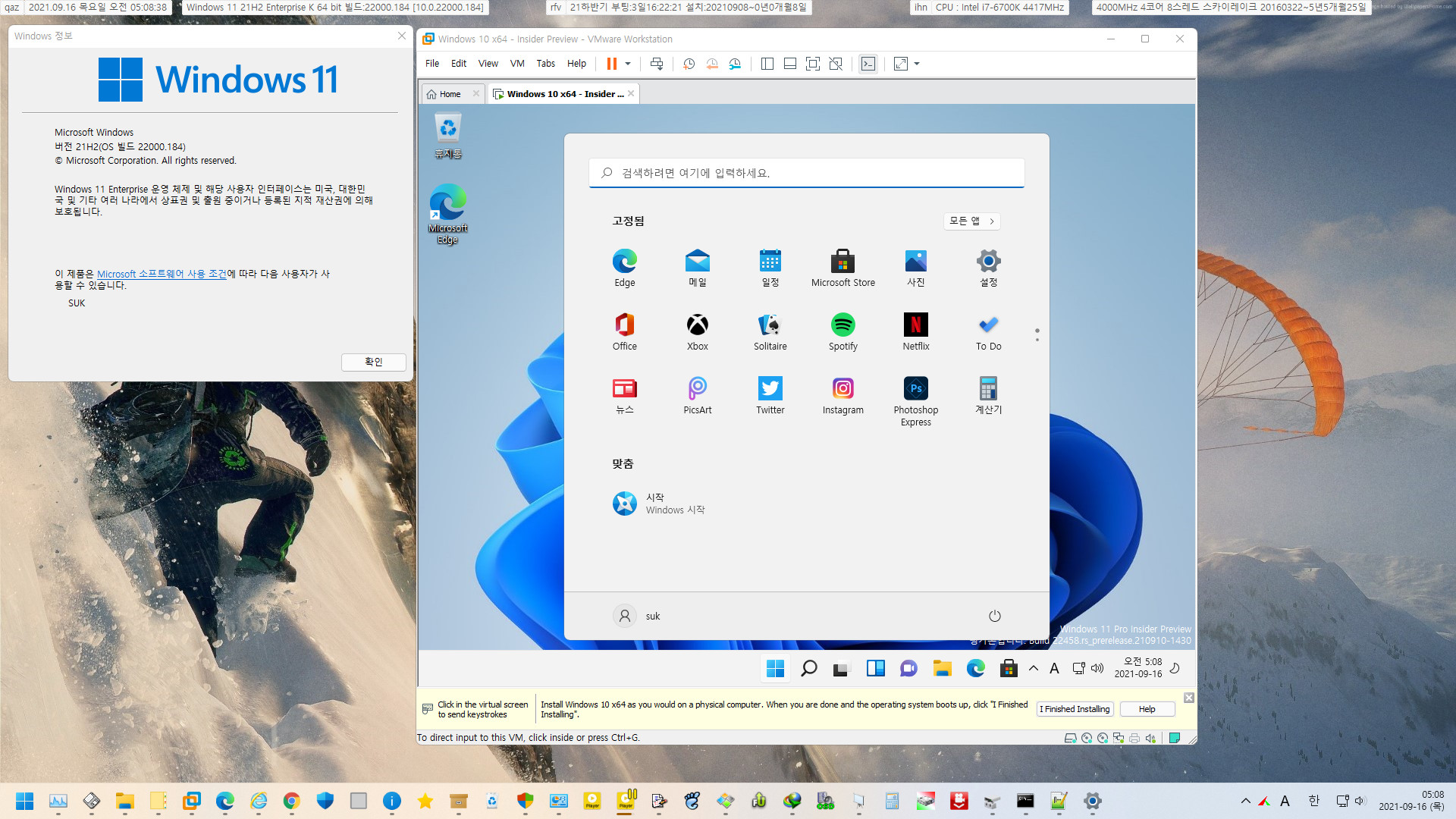Viewport: 1456px width, 819px height.
Task: Open the VM menu
Action: [x=517, y=64]
